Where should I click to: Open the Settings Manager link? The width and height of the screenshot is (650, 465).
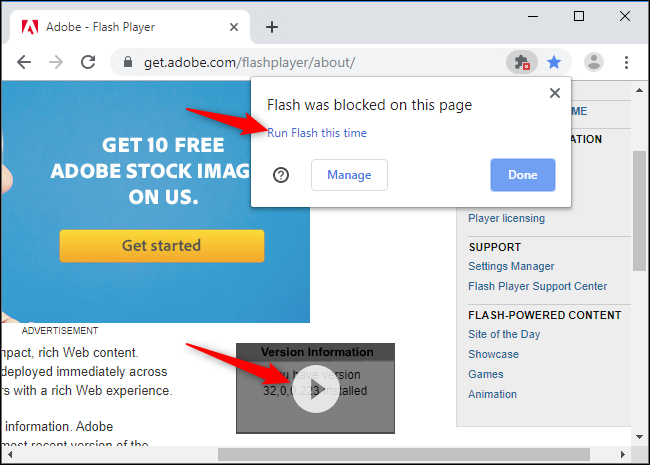pos(511,266)
